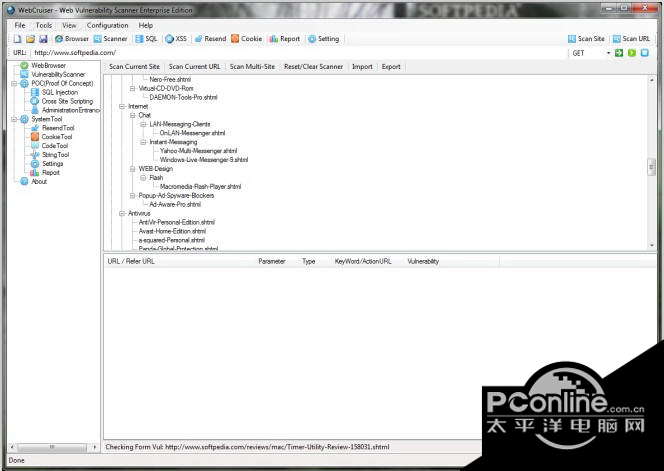Select Avast-Home-Edition.shtml in tree

pyautogui.click(x=172, y=231)
